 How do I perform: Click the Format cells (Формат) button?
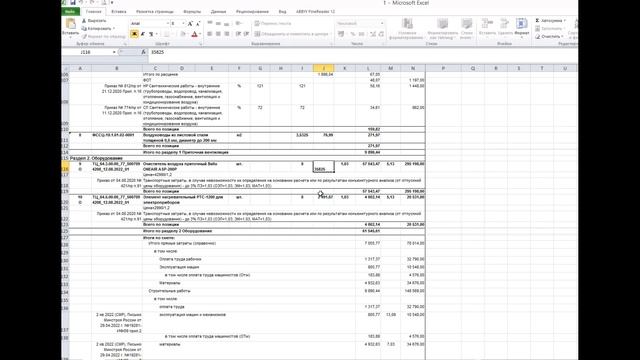pyautogui.click(x=522, y=27)
